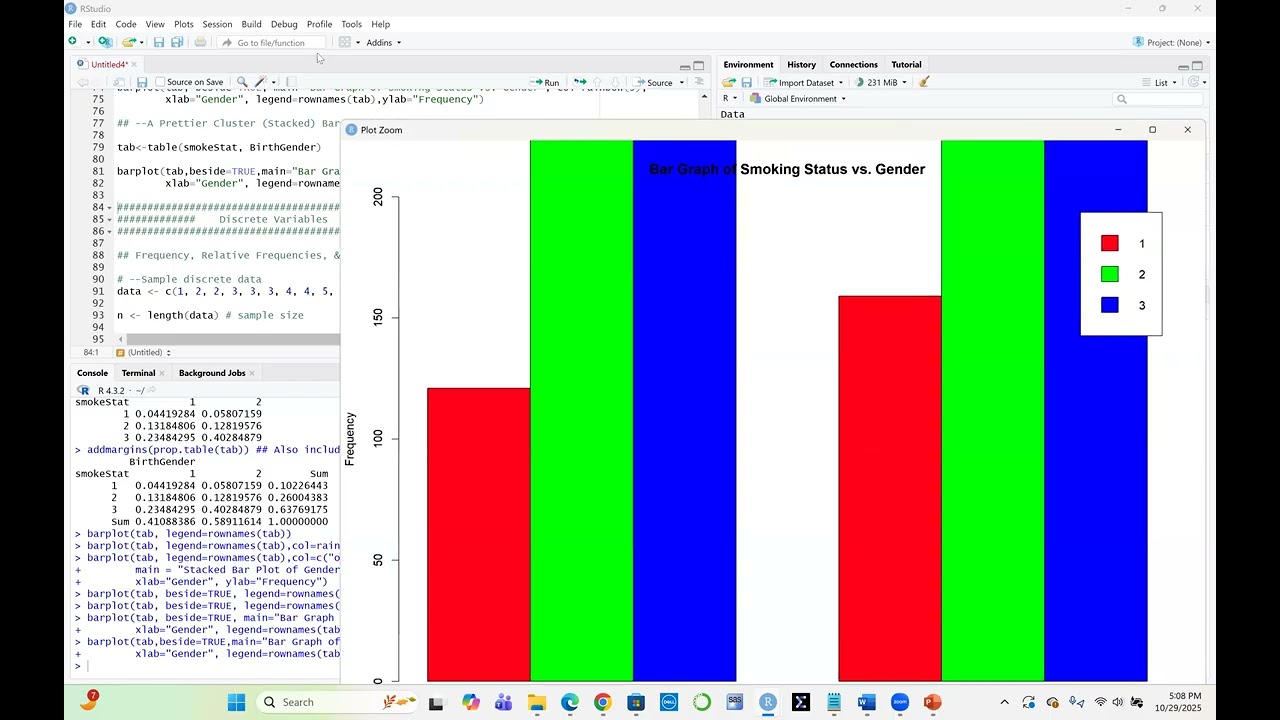Click the Find/Replace magnifier icon

tap(242, 82)
